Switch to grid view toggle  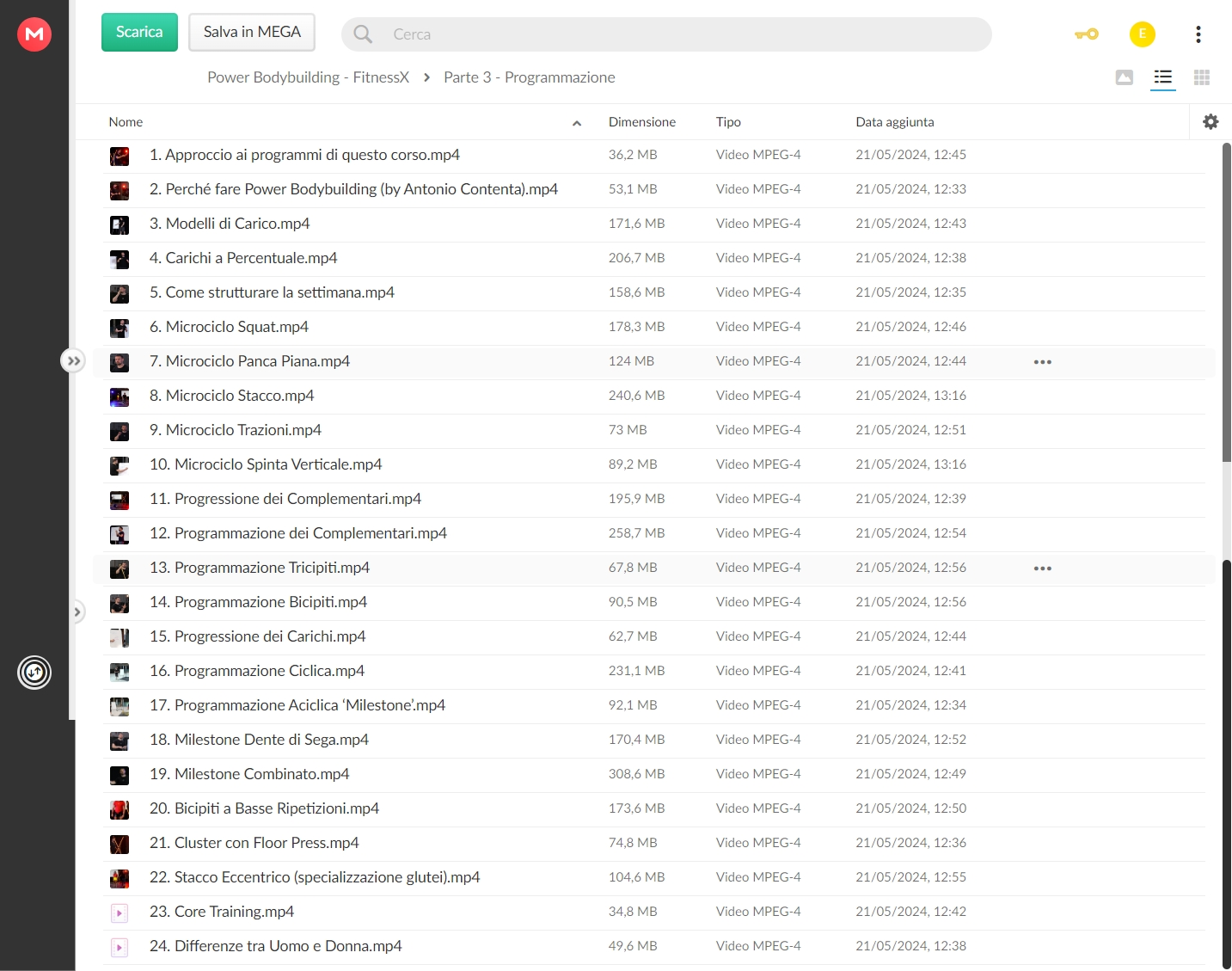tap(1202, 77)
